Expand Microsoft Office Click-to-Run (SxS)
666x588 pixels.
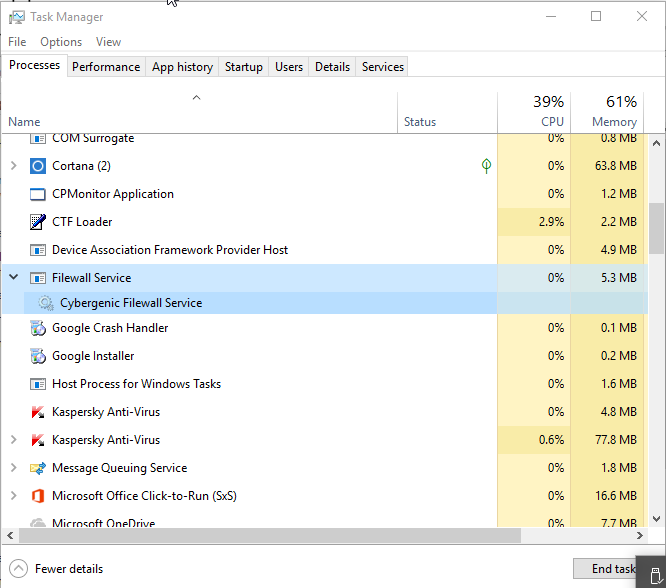click(13, 496)
